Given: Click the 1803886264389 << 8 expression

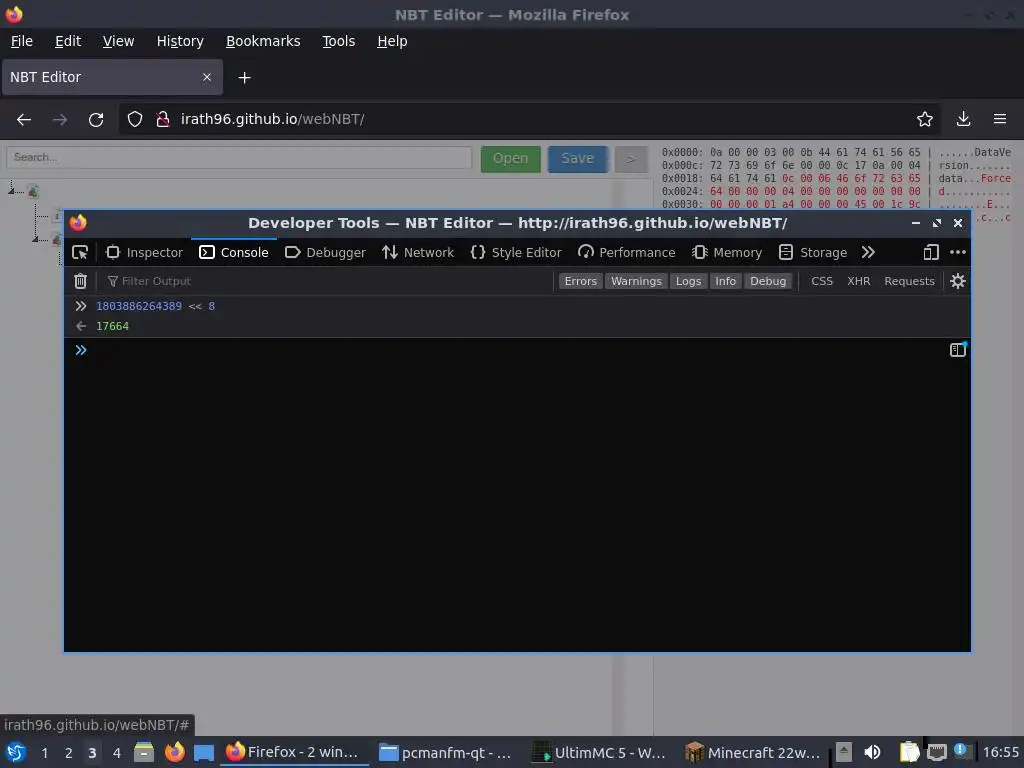Looking at the screenshot, I should click(x=155, y=306).
